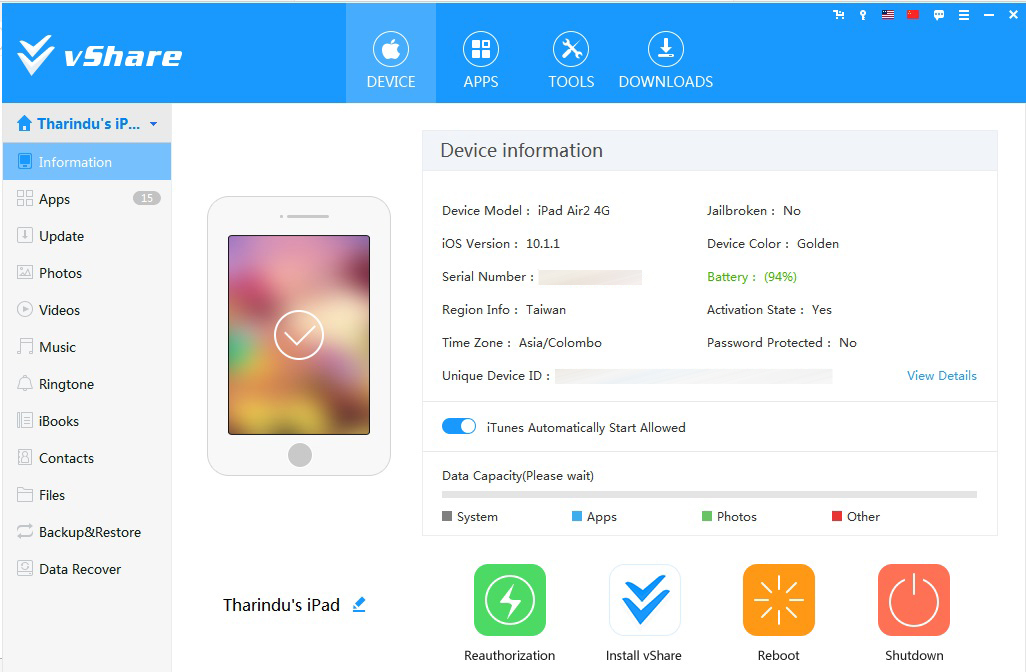Open the feedback chat bubble icon

click(x=939, y=15)
